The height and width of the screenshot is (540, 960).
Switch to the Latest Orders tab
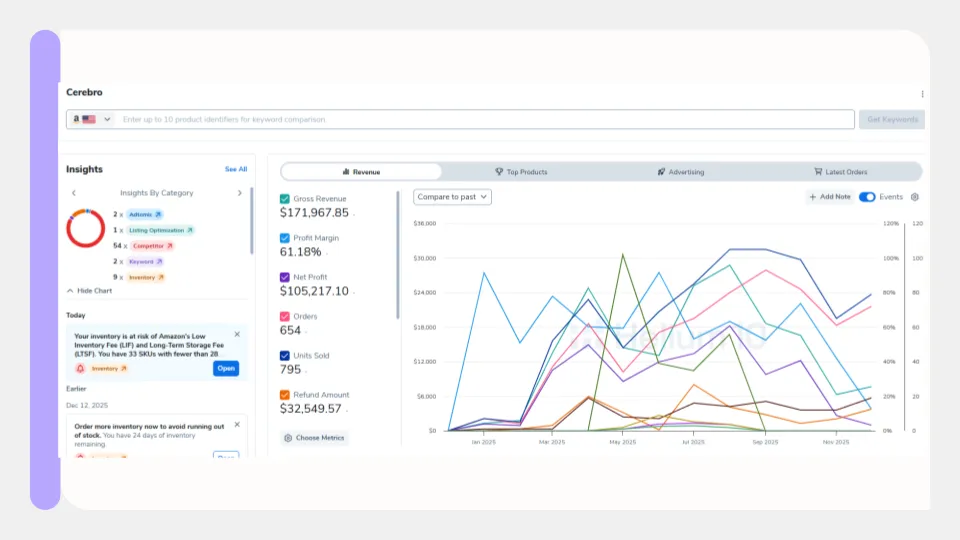[840, 172]
